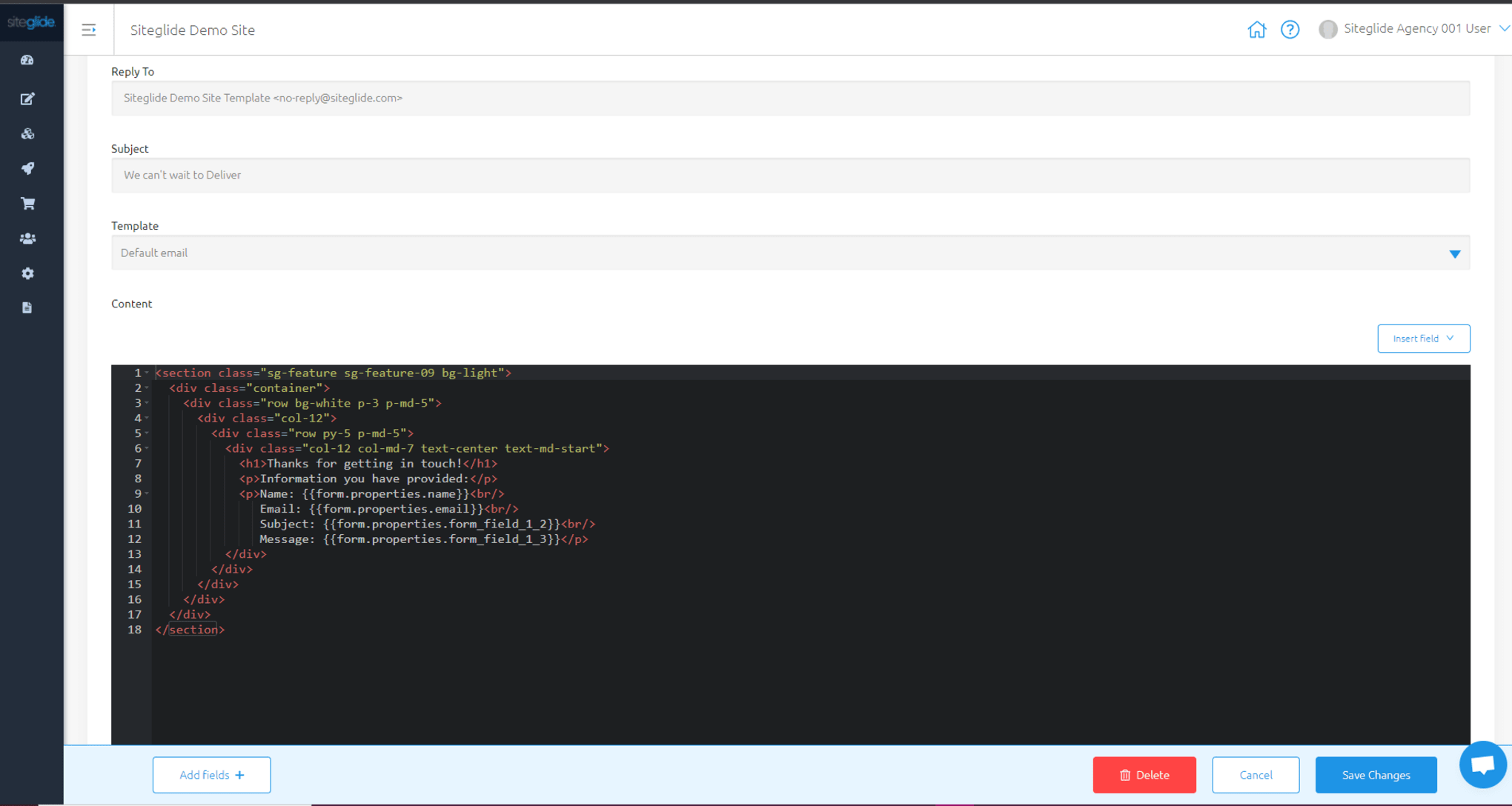Screen dimensions: 1512x806
Task: Click the h1 'Thanks for getting in touch!' line
Action: (x=368, y=464)
